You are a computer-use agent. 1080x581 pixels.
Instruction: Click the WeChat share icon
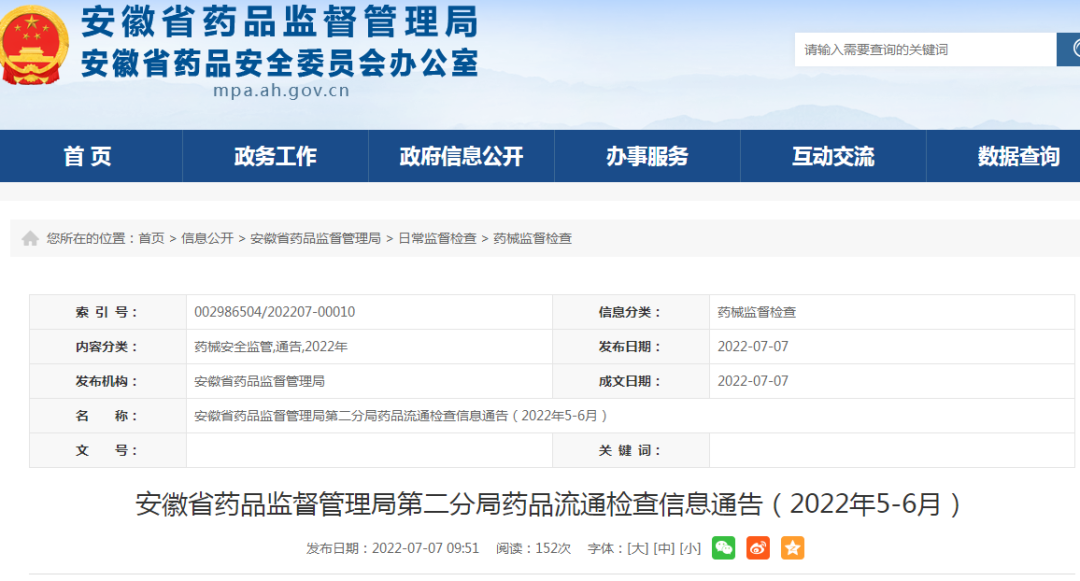[723, 548]
